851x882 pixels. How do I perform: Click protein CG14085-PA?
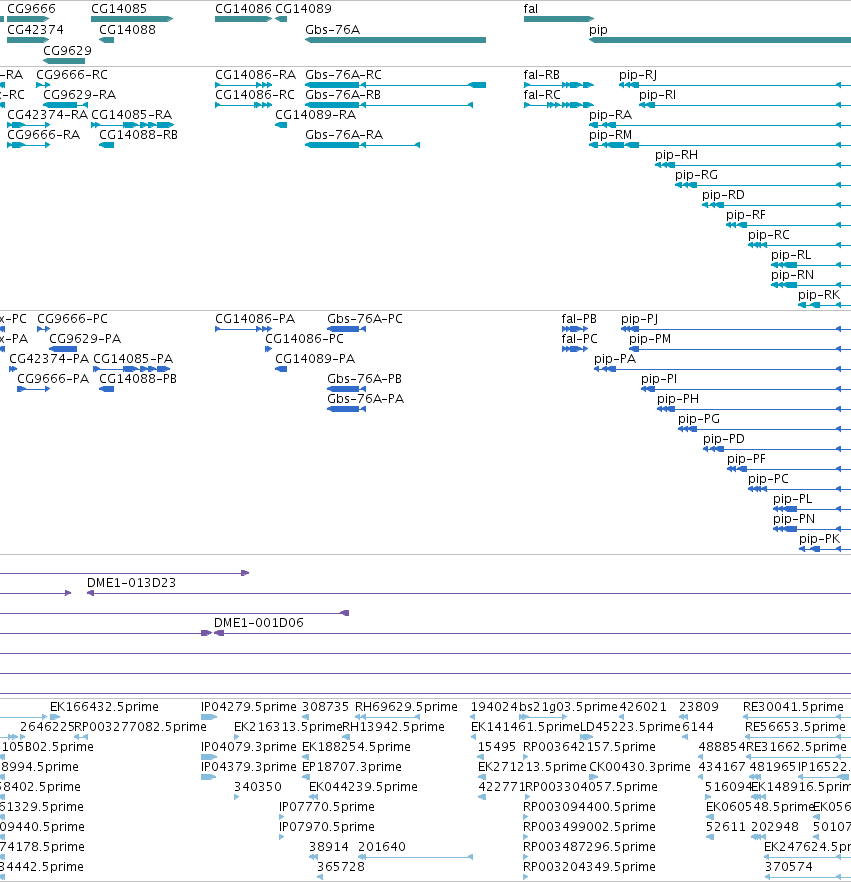(x=133, y=359)
